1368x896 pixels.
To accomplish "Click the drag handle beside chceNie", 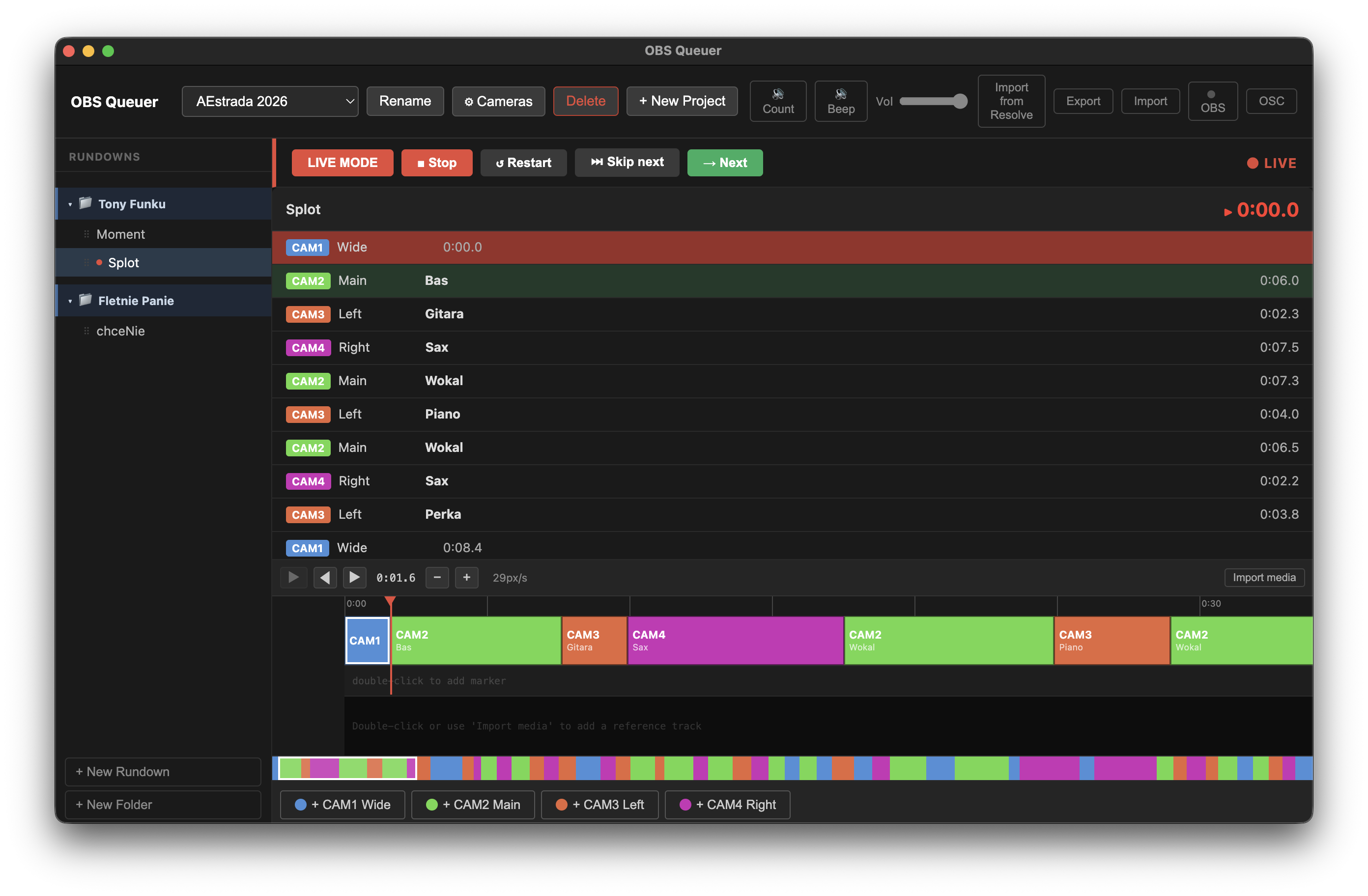I will coord(86,331).
